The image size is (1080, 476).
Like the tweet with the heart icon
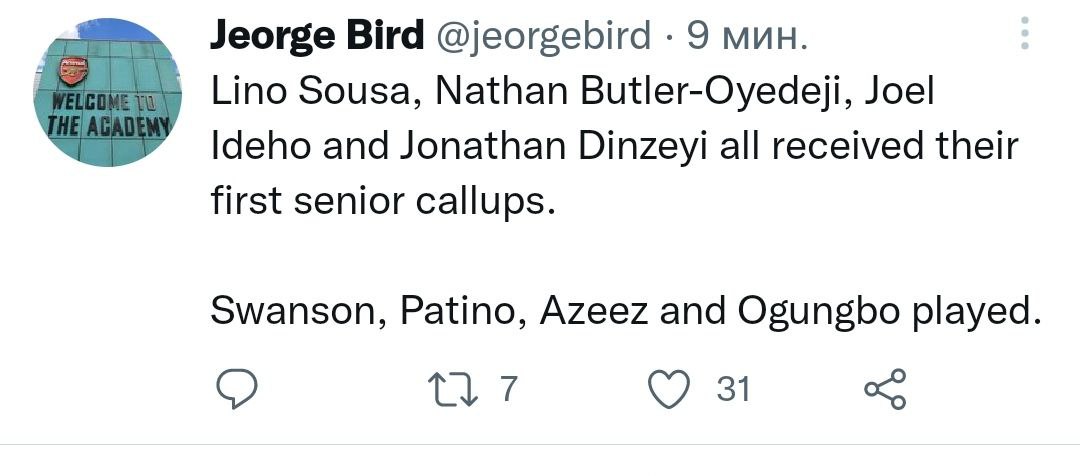coord(671,389)
